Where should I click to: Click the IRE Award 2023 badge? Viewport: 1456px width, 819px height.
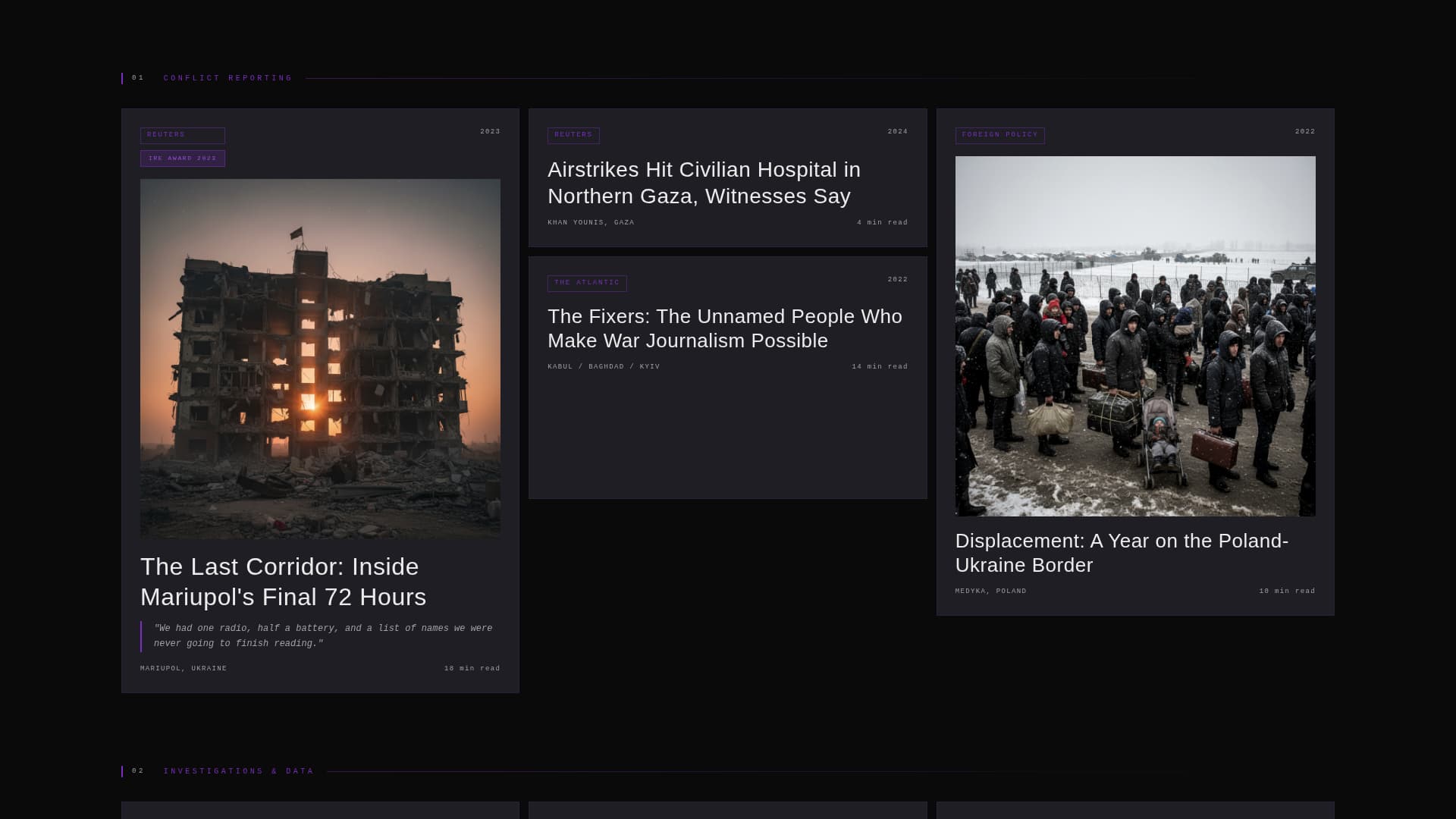coord(183,158)
